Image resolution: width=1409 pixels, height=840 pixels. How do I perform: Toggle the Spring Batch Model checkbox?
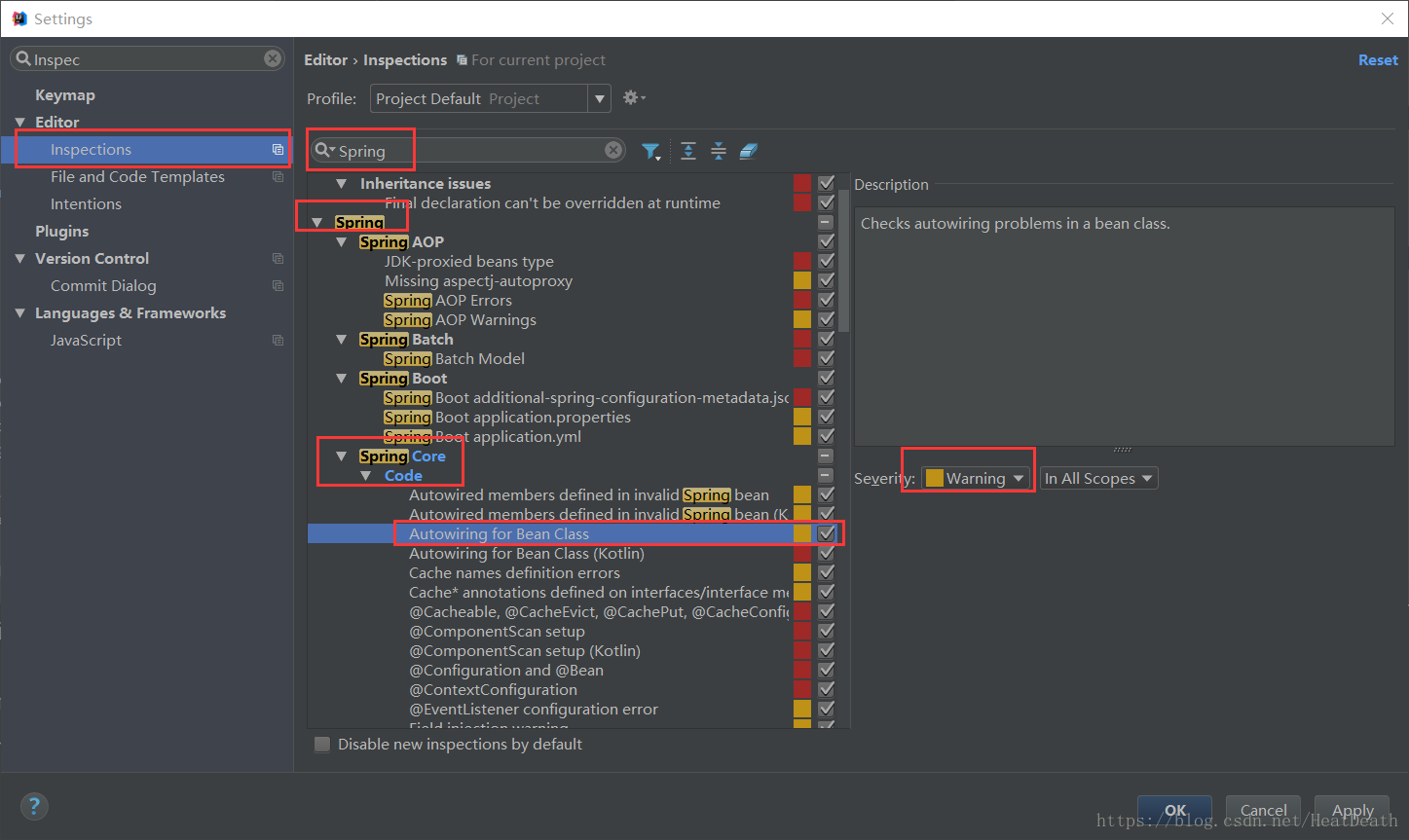(827, 358)
